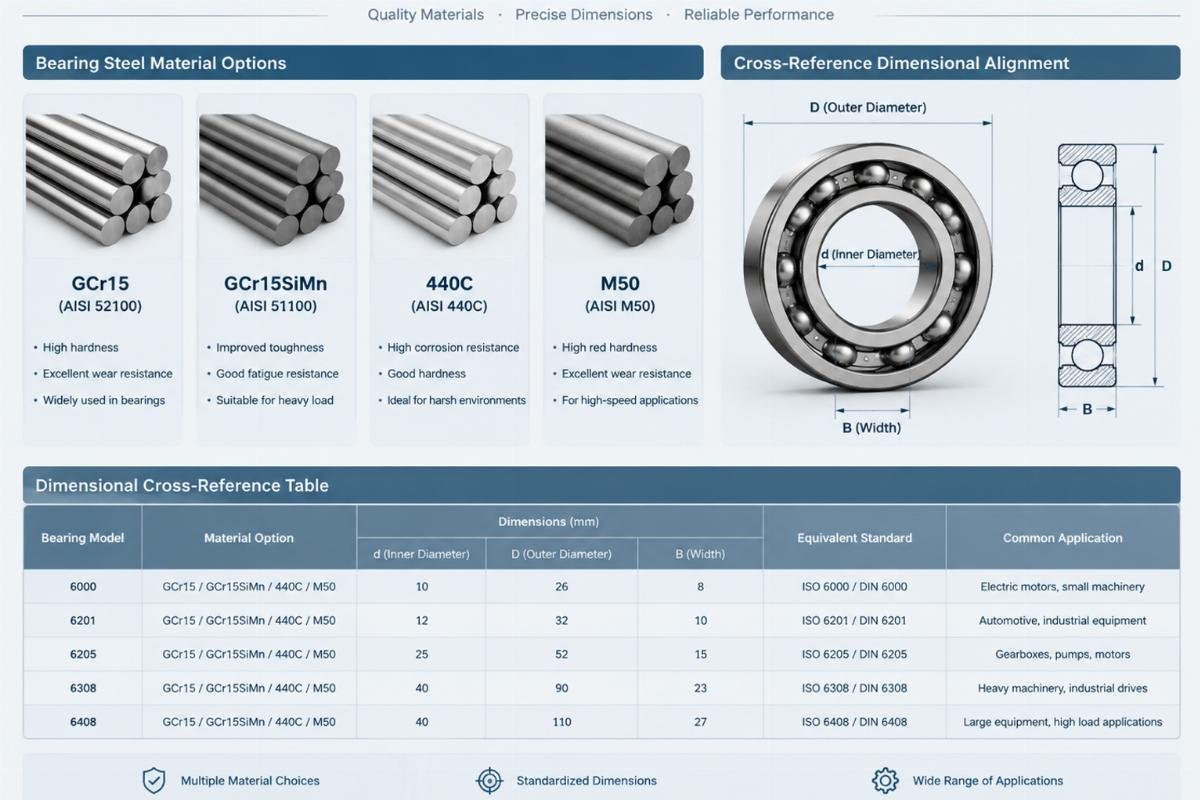Click the Reliable Performance tagline text
The image size is (1200, 800).
point(759,15)
